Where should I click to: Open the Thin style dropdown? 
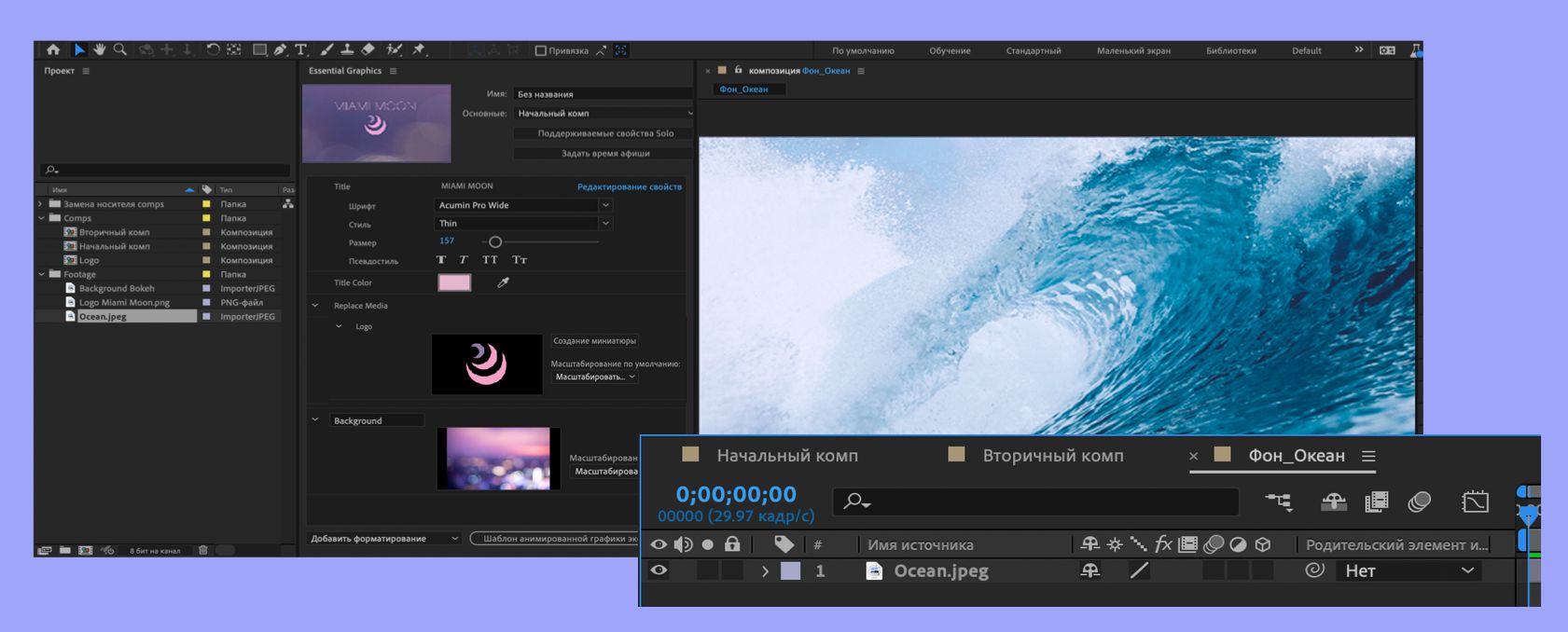(523, 224)
